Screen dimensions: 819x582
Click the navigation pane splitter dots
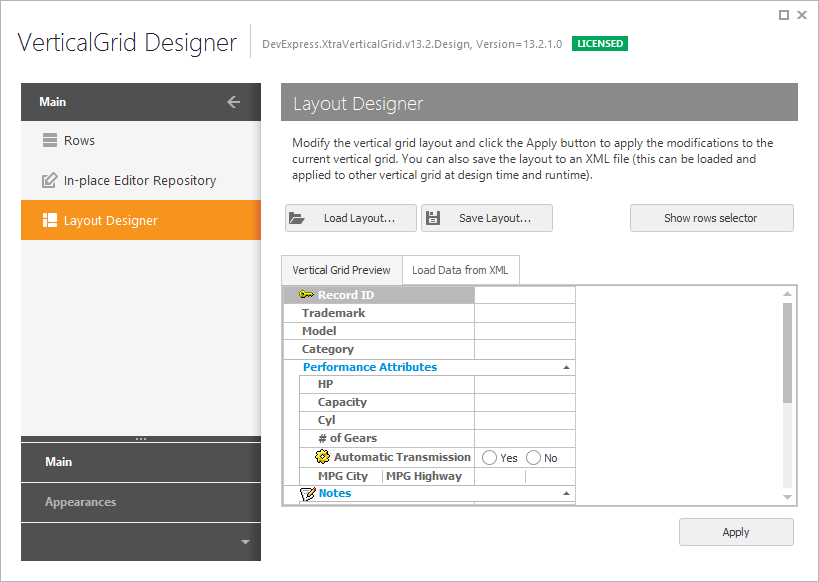click(141, 439)
